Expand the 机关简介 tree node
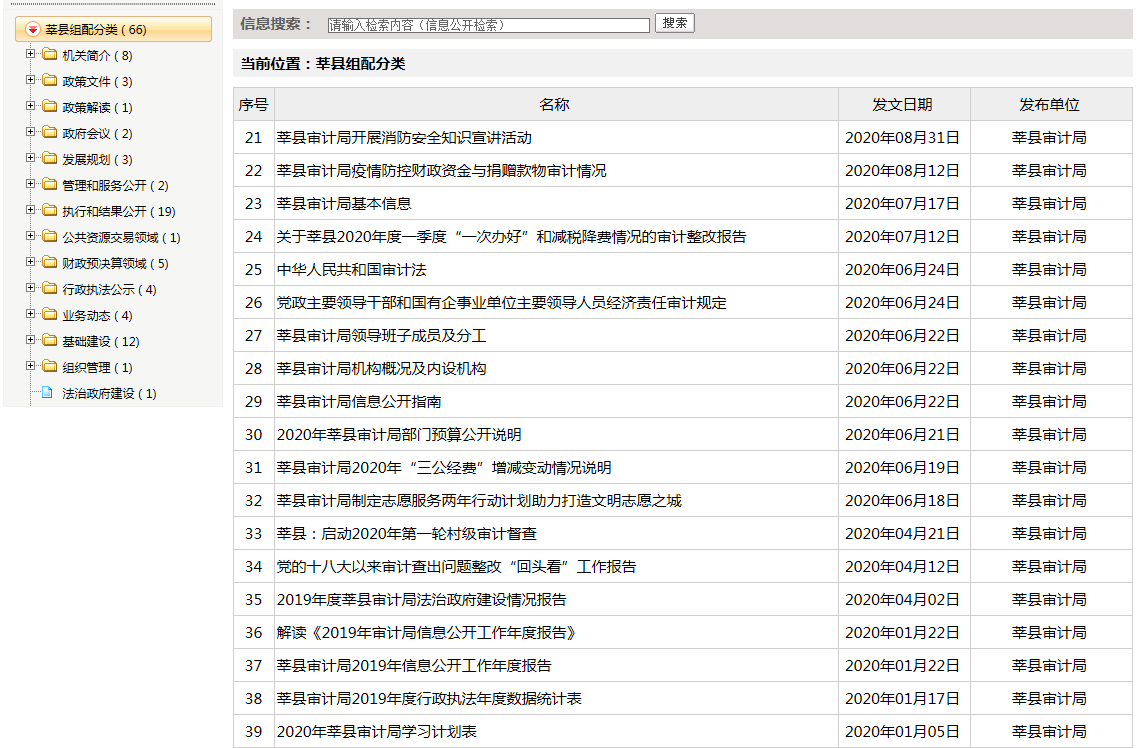The width and height of the screenshot is (1146, 748). [x=30, y=54]
